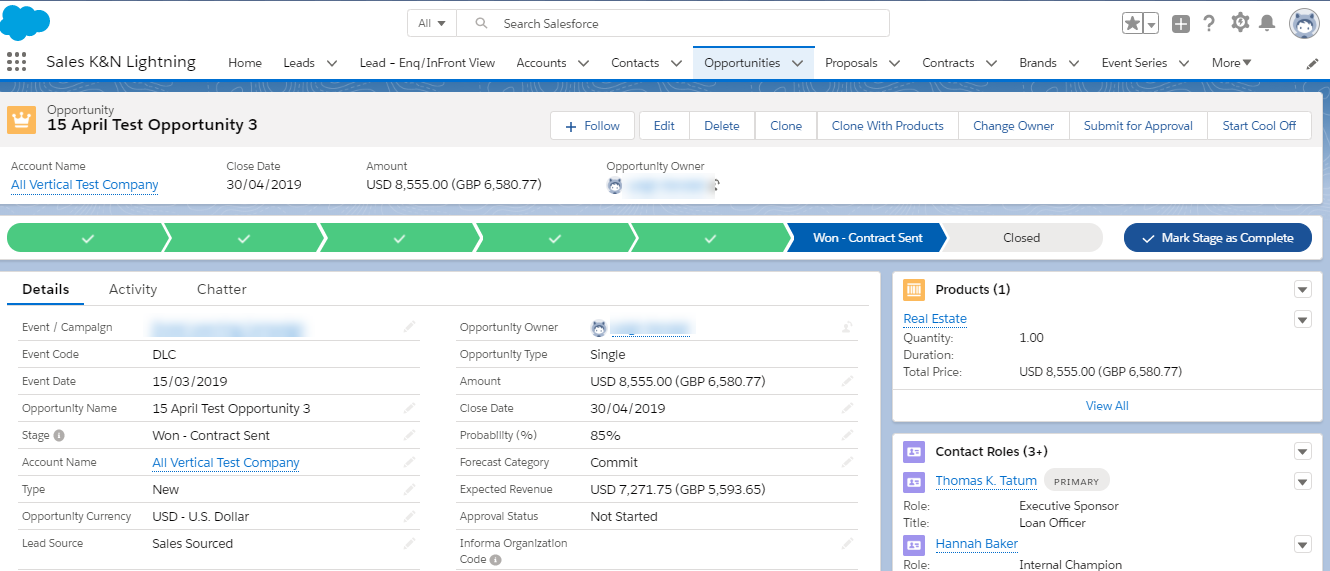Edit the Account Name field pencil
This screenshot has width=1330, height=571.
click(409, 462)
